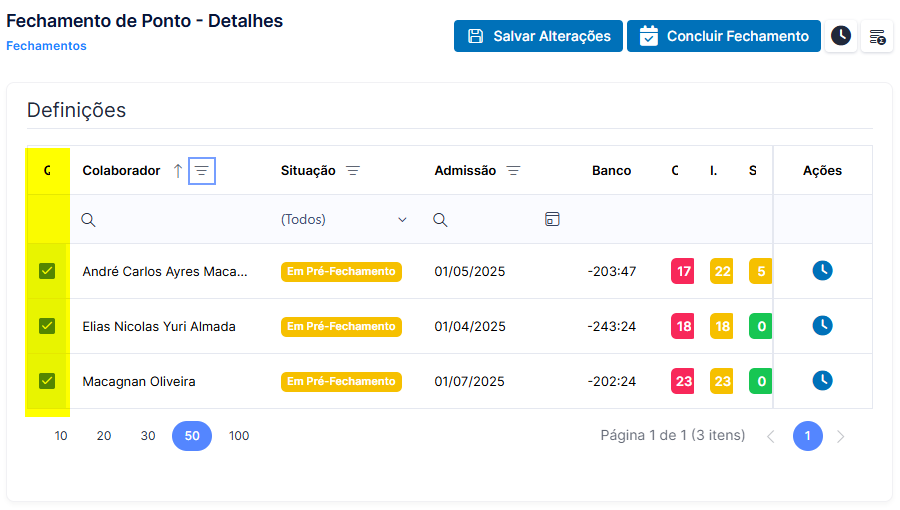The height and width of the screenshot is (510, 900).
Task: Click green badge 0 for Macagnan Oliveira
Action: 761,381
